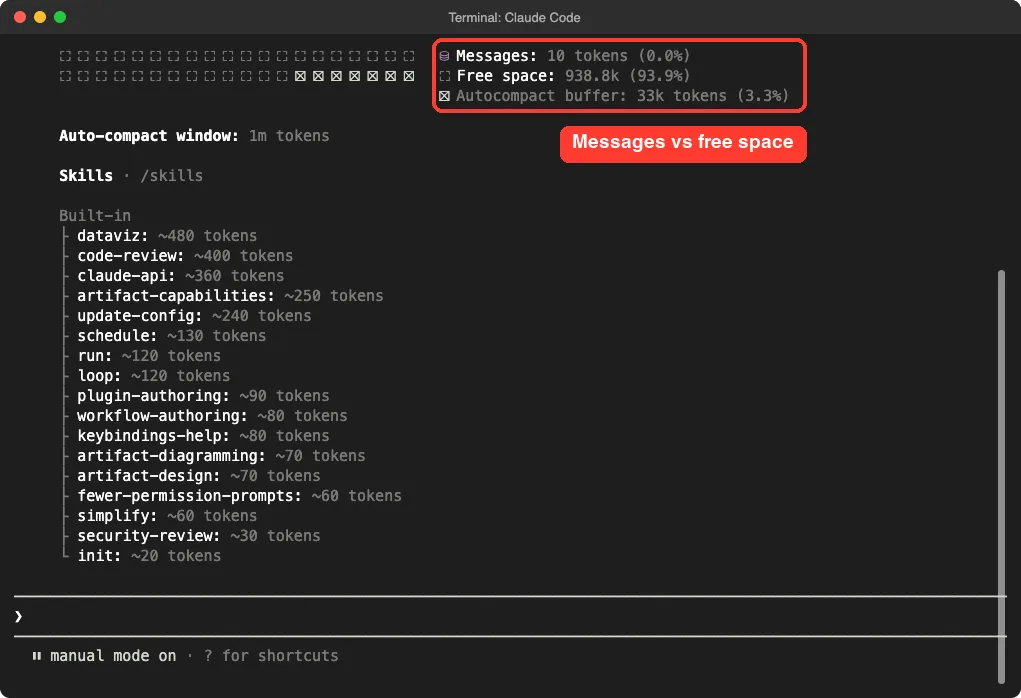
Task: Click the manual mode pause icon
Action: pos(36,656)
